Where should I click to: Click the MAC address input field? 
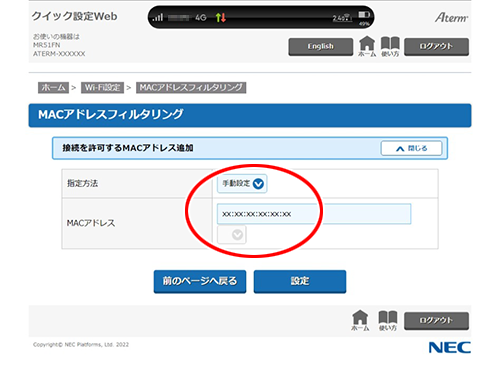click(314, 214)
